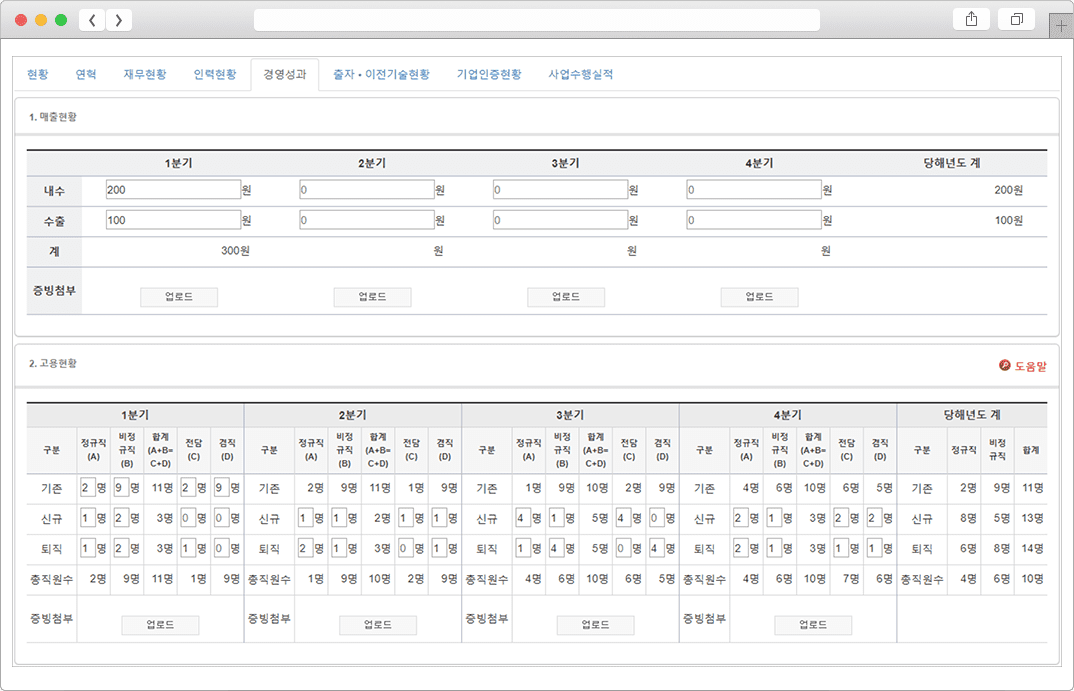Edit 1분기 기존 전담(C) field

tap(188, 488)
